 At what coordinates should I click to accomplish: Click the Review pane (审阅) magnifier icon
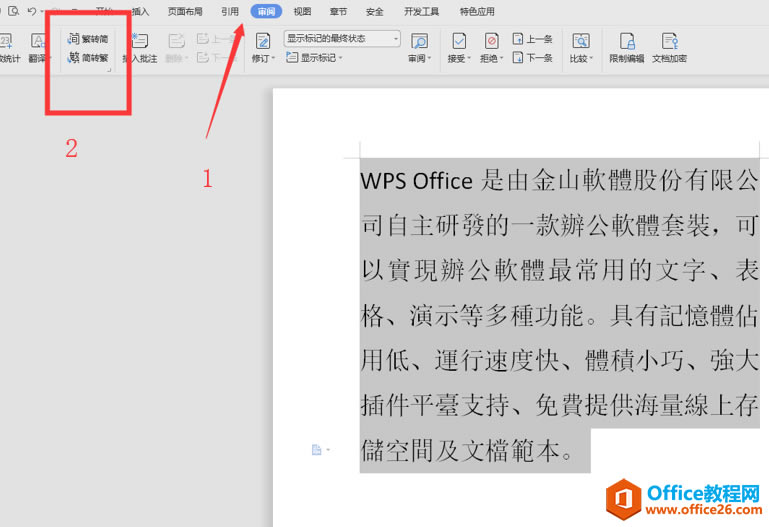(419, 41)
